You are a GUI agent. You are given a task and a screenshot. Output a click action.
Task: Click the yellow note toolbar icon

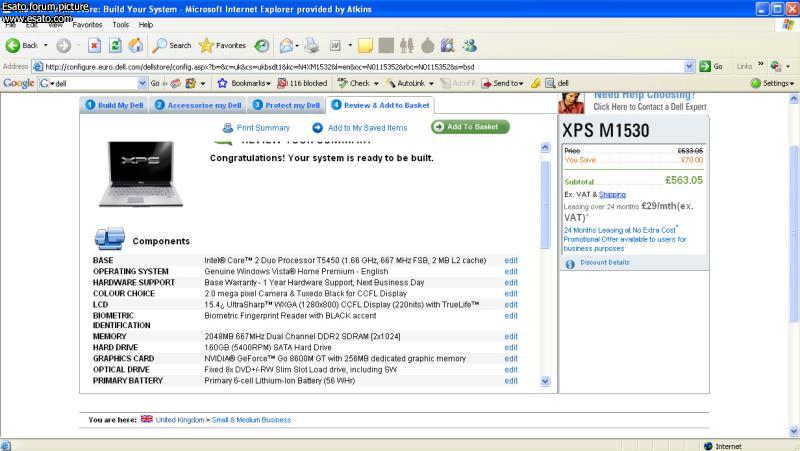(x=365, y=45)
